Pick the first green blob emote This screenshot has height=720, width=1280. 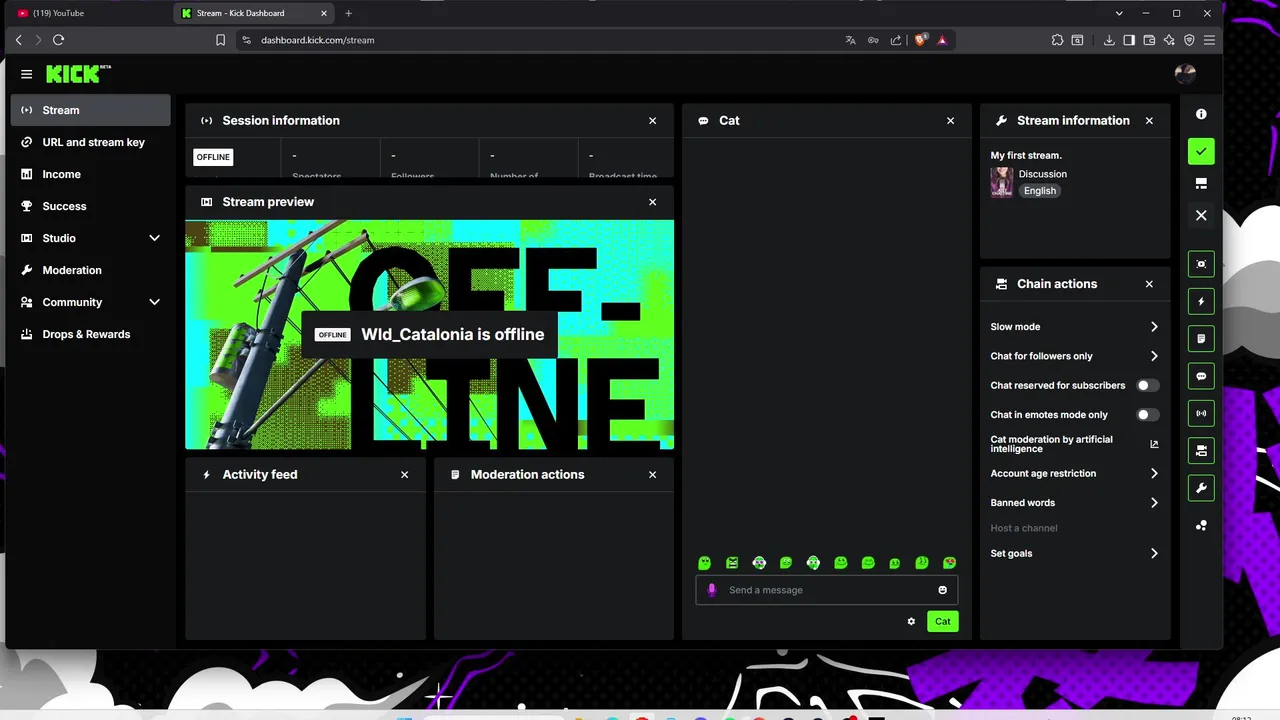coord(704,563)
